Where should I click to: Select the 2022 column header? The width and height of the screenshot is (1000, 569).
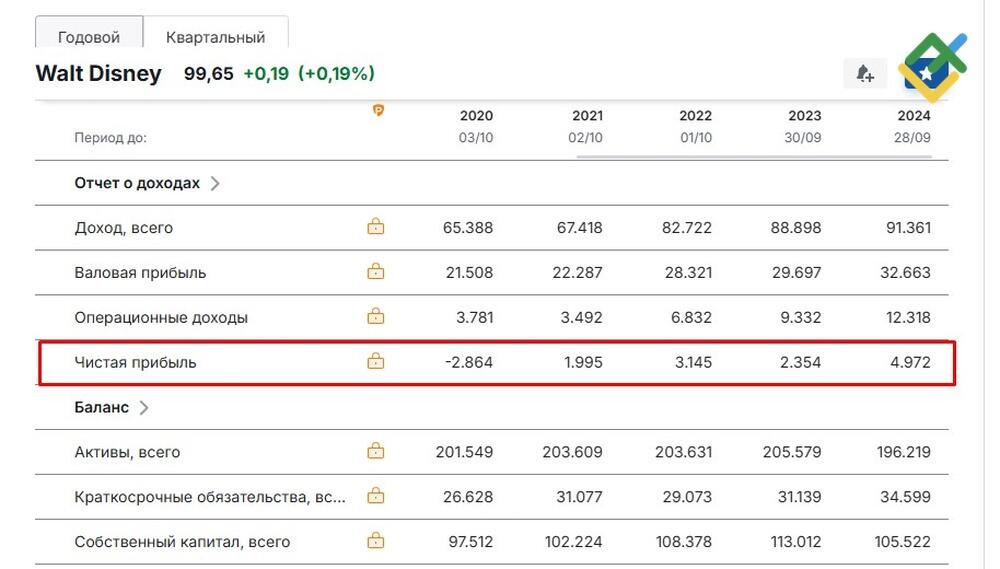695,115
